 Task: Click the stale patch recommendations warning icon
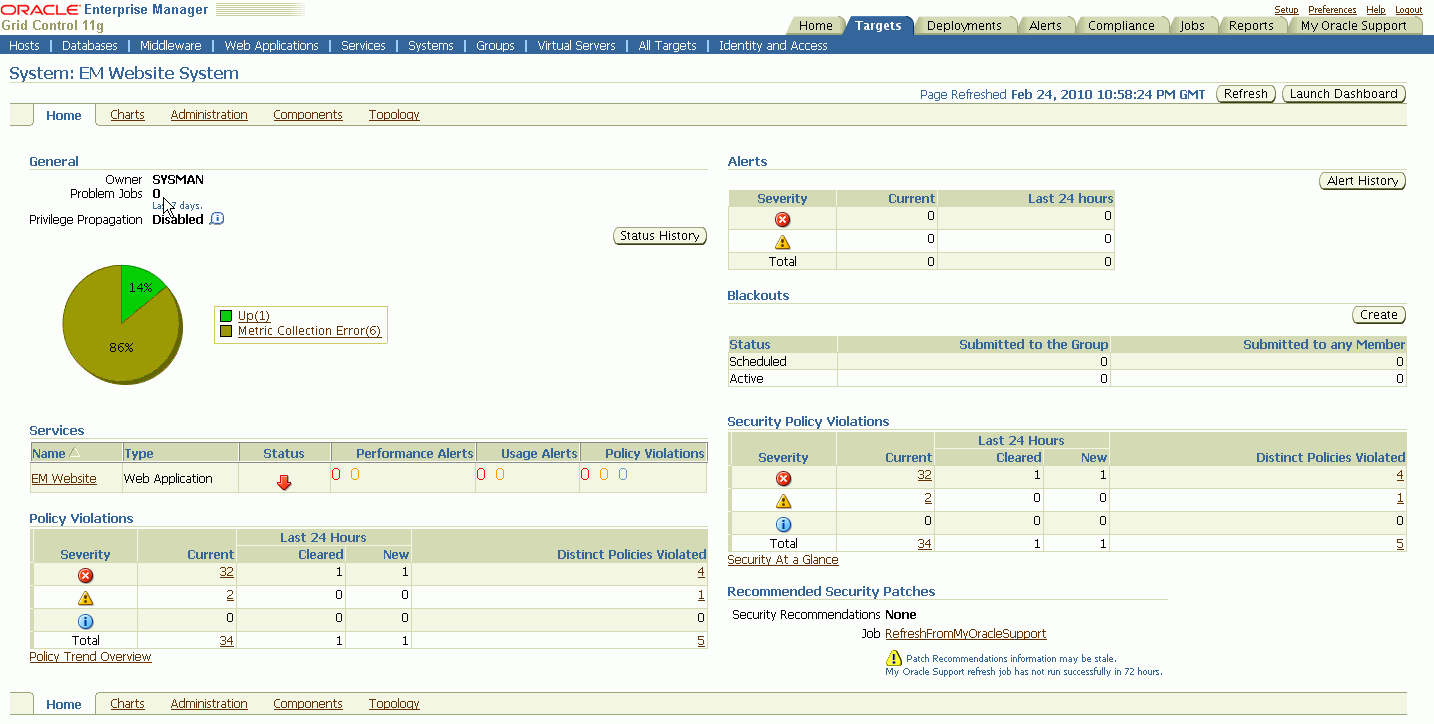tap(894, 658)
